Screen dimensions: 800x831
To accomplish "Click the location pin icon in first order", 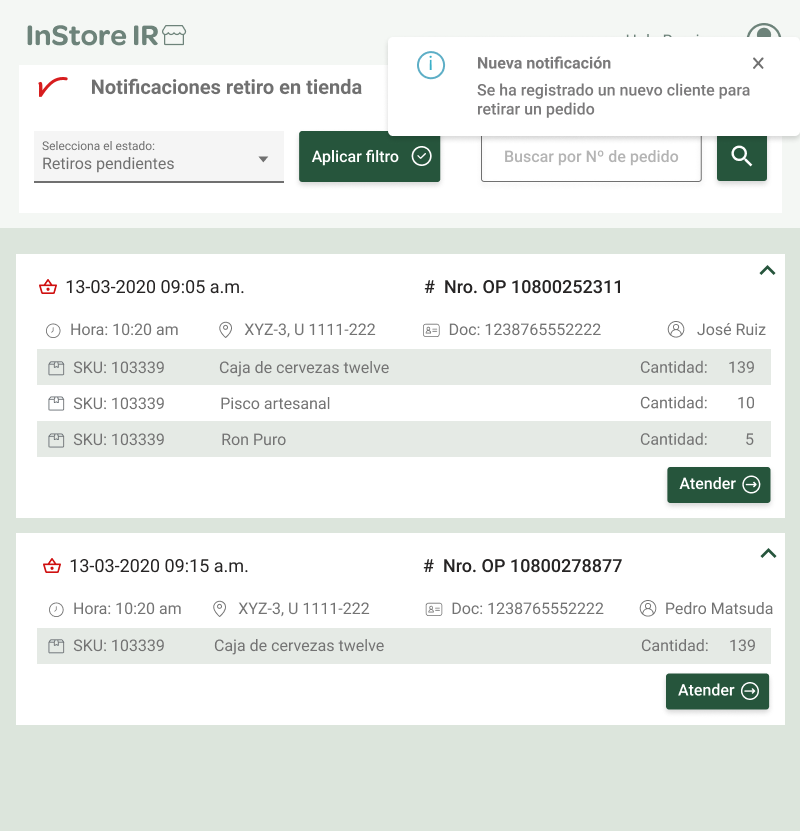I will point(225,330).
